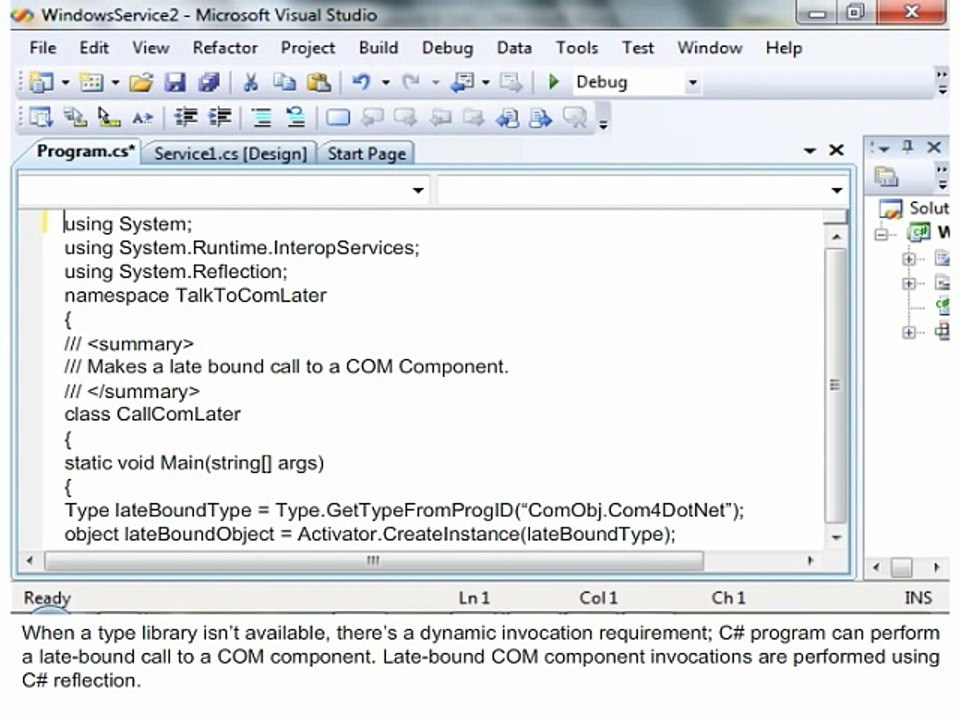This screenshot has width=960, height=720.
Task: Open the Navigate Backward dropdown arrow
Action: 486,83
